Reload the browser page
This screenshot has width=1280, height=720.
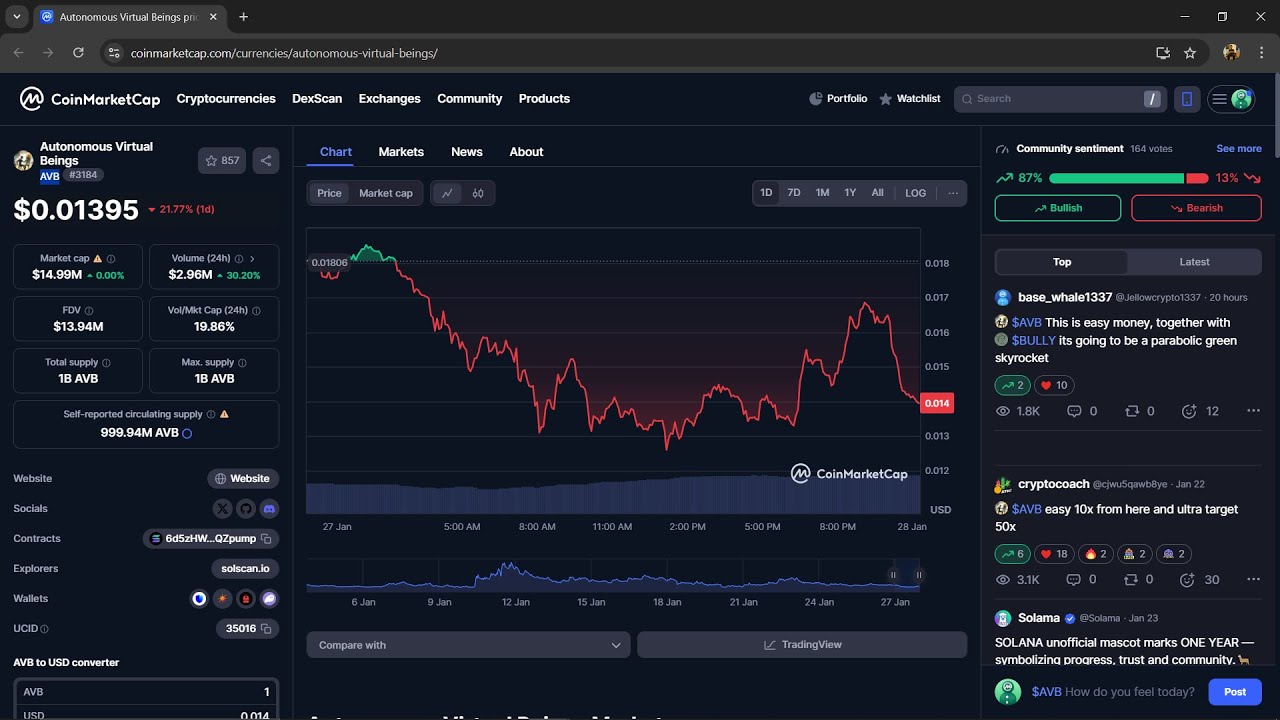coord(78,53)
